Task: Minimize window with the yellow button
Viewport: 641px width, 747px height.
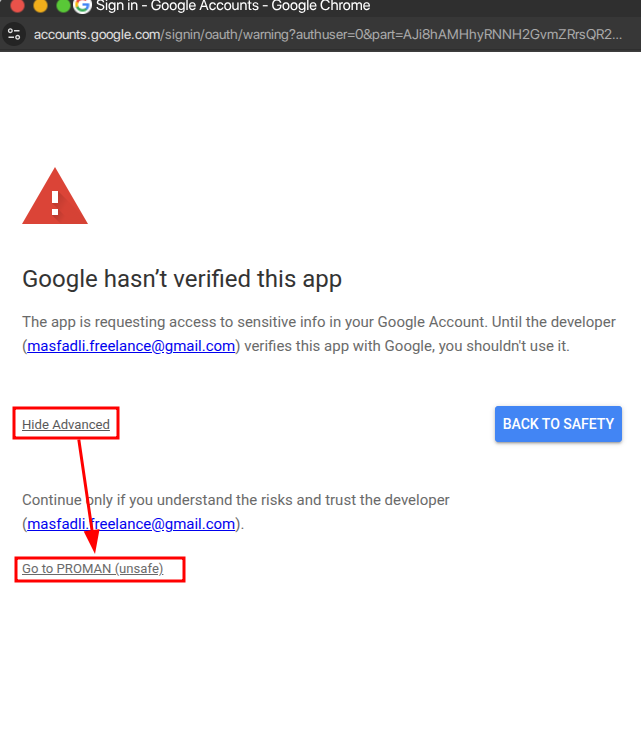Action: pyautogui.click(x=40, y=6)
